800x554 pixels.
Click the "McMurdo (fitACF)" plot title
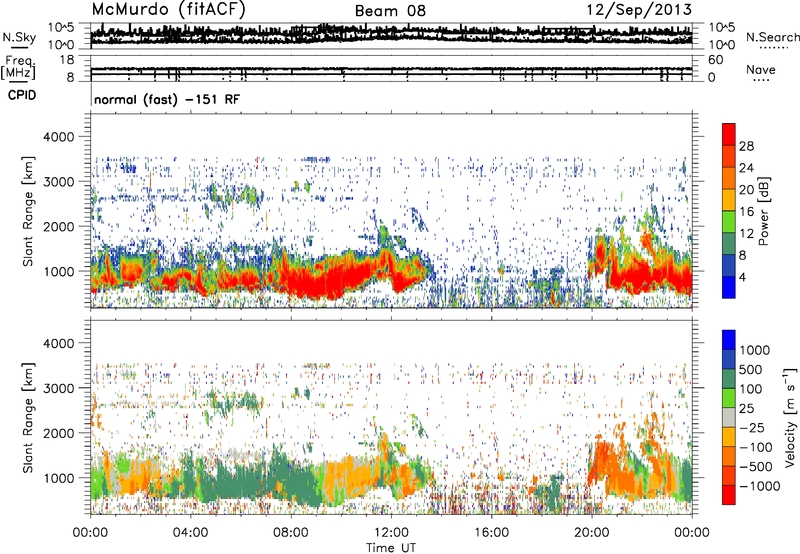tap(168, 10)
